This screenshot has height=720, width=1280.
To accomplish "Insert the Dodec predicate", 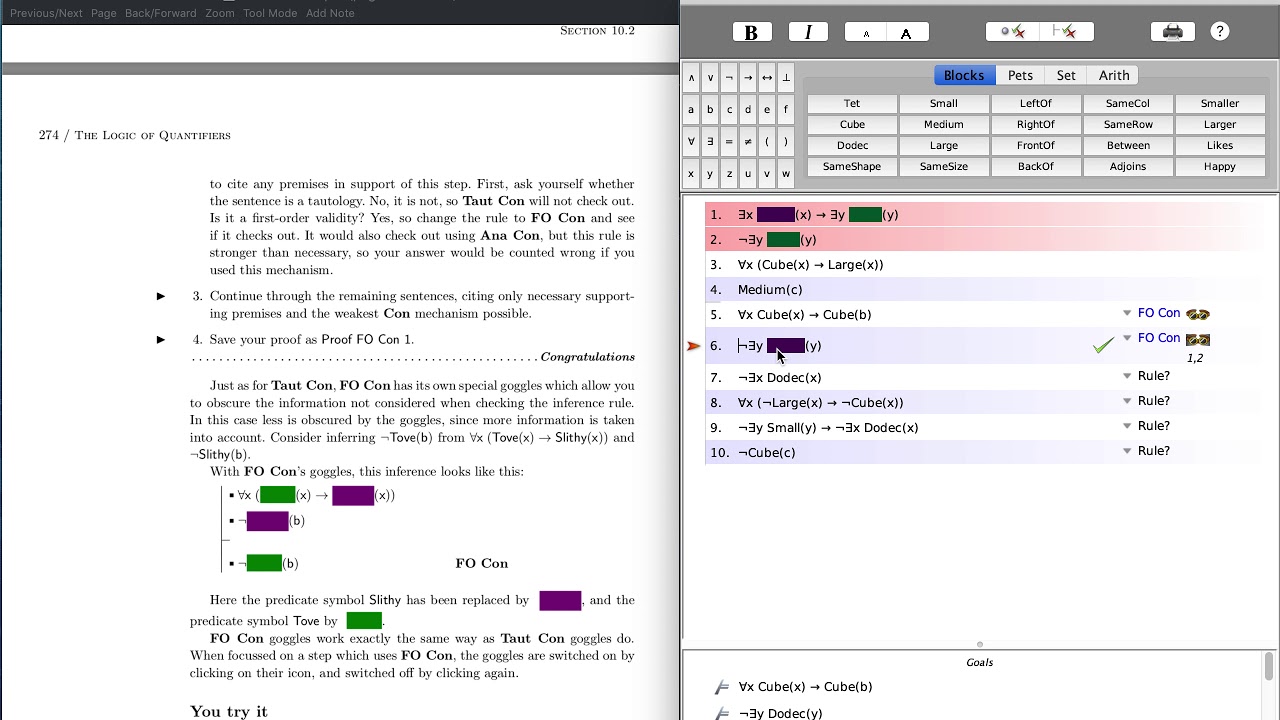I will pos(852,146).
